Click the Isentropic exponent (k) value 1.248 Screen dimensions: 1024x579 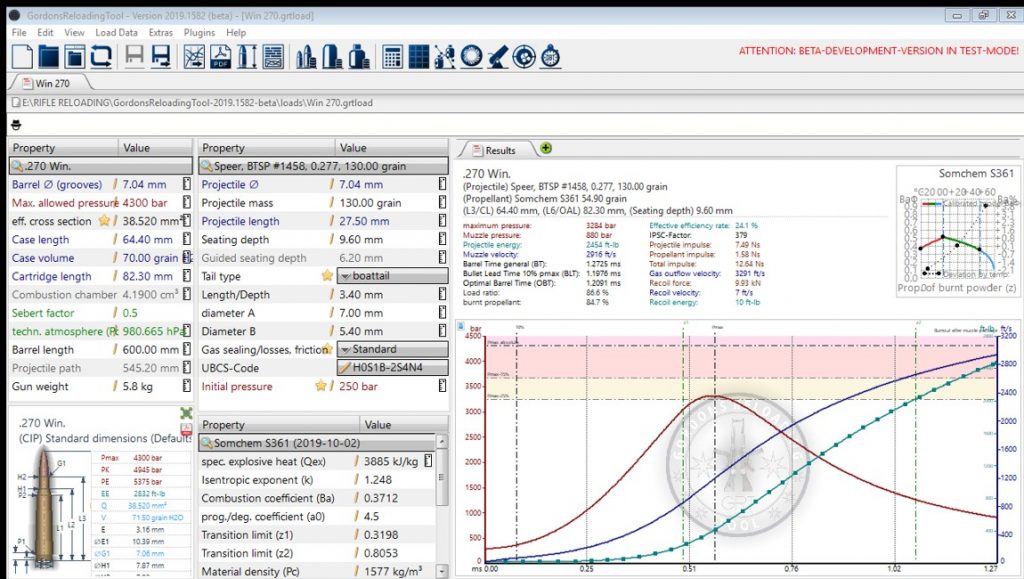coord(378,480)
